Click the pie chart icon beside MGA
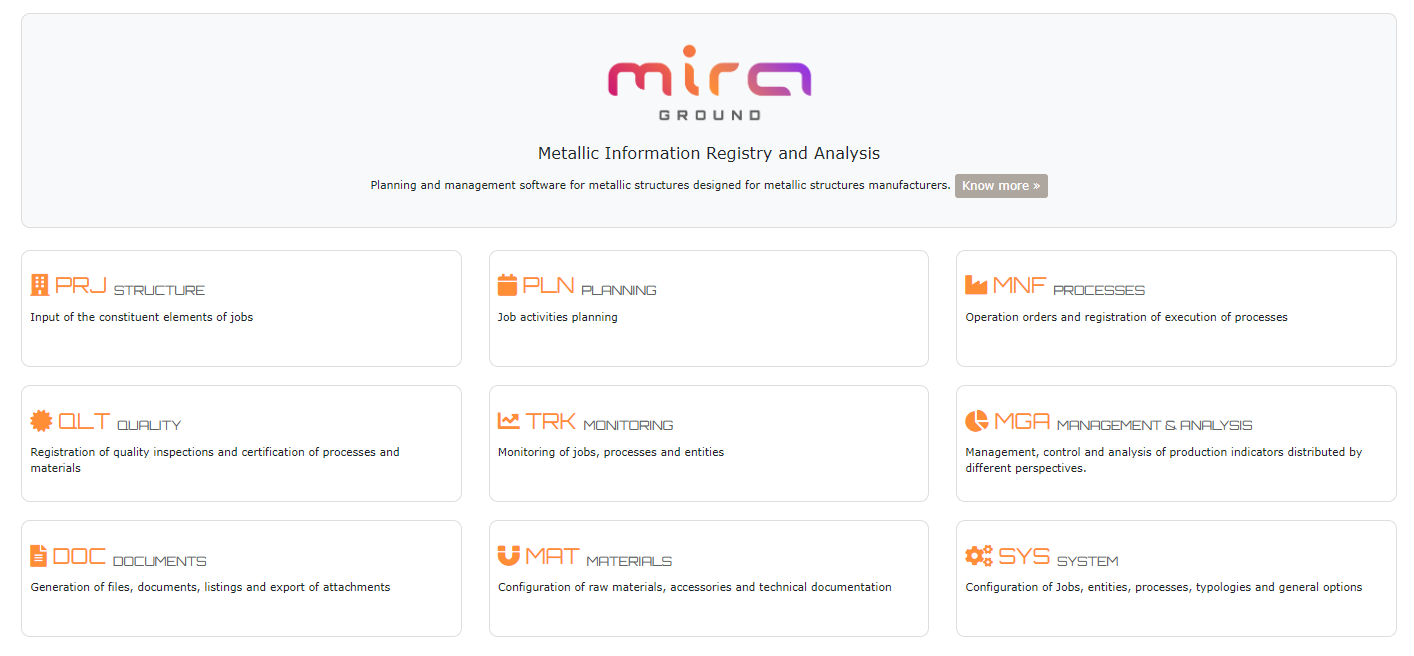This screenshot has width=1414, height=656. (976, 421)
